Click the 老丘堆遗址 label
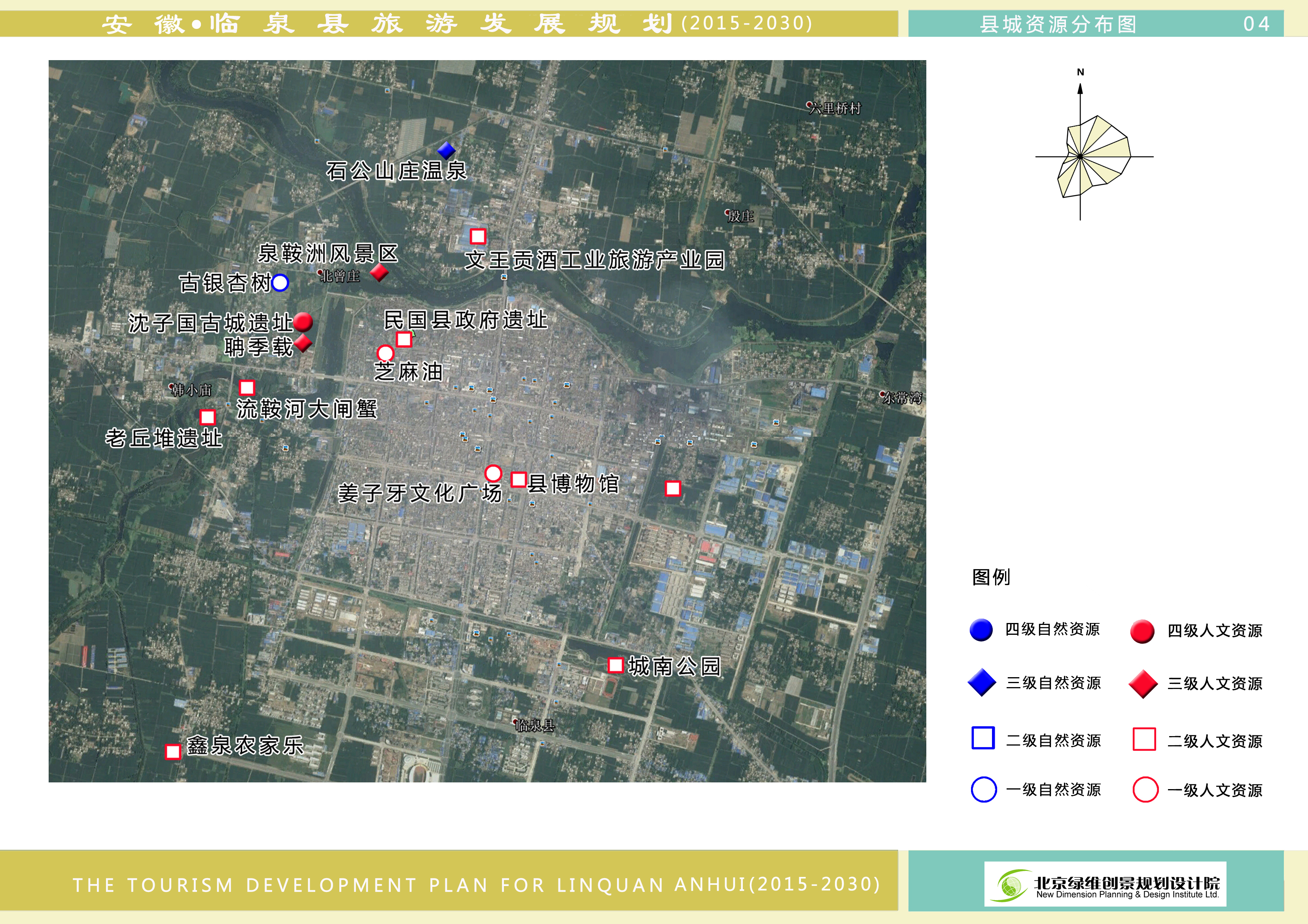 point(164,439)
